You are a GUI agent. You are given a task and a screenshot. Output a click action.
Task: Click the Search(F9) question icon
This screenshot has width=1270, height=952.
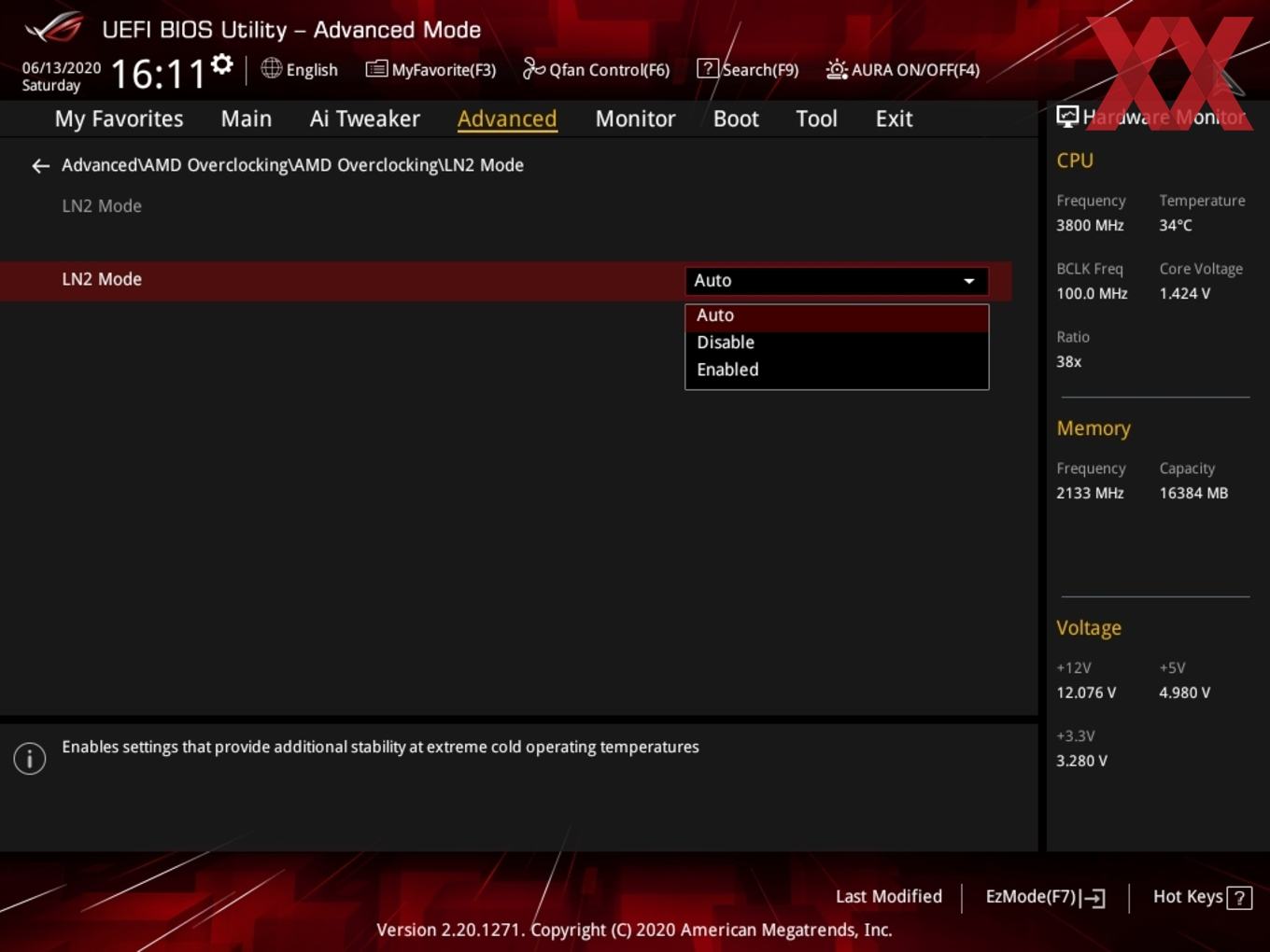708,69
